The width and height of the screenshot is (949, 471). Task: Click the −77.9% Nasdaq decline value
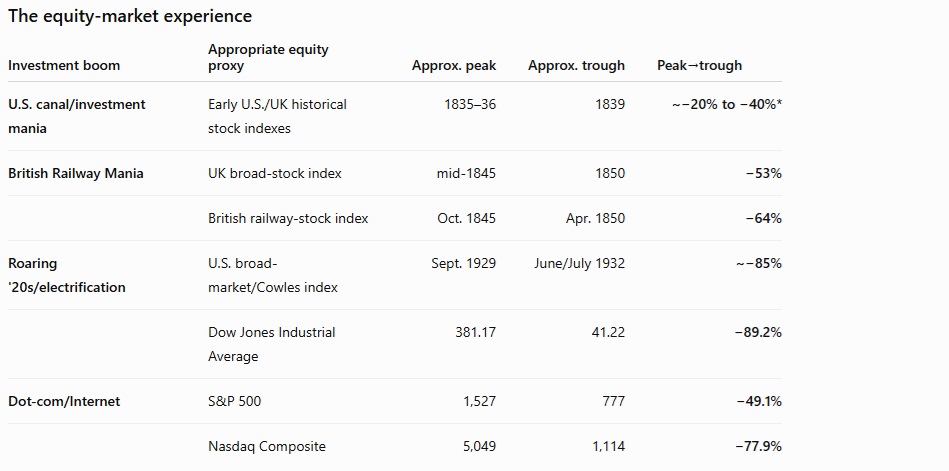(x=758, y=446)
